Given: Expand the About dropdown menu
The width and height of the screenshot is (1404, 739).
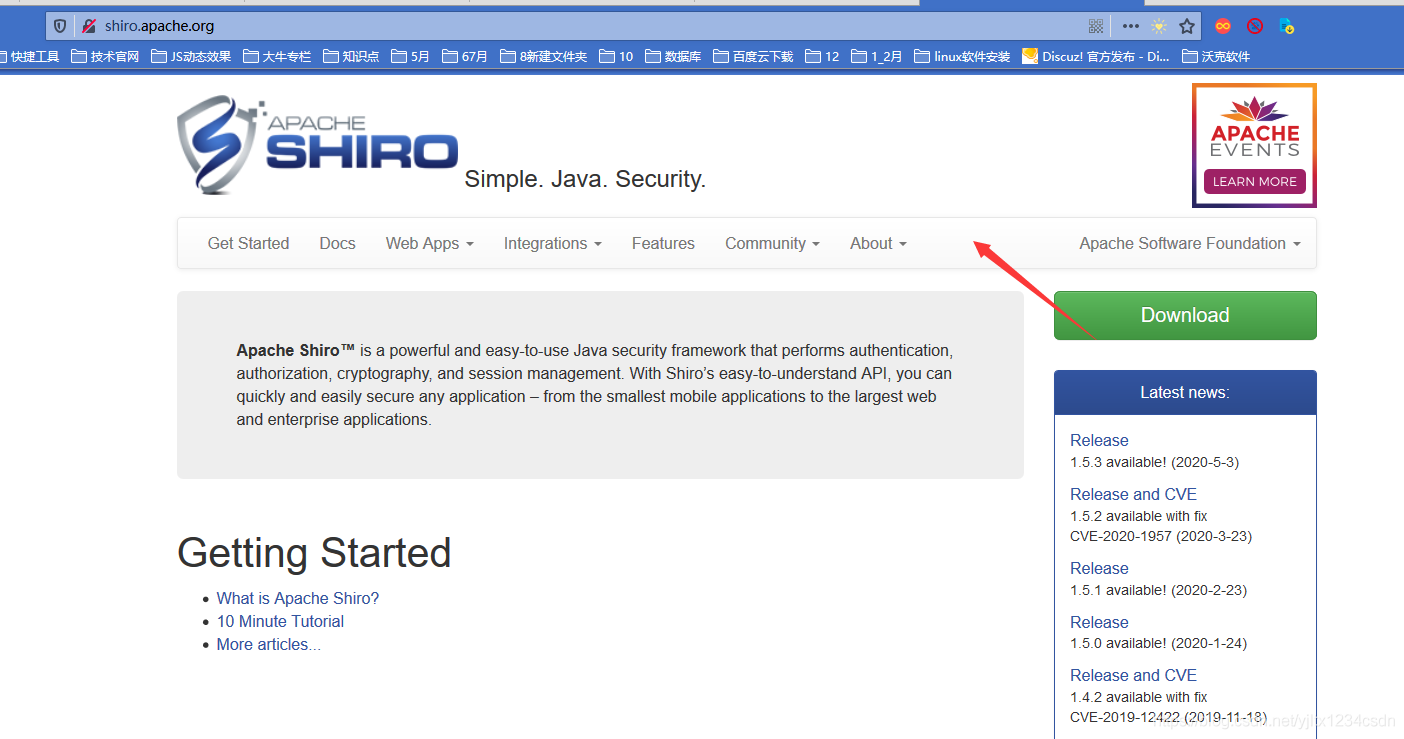Looking at the screenshot, I should coord(878,243).
